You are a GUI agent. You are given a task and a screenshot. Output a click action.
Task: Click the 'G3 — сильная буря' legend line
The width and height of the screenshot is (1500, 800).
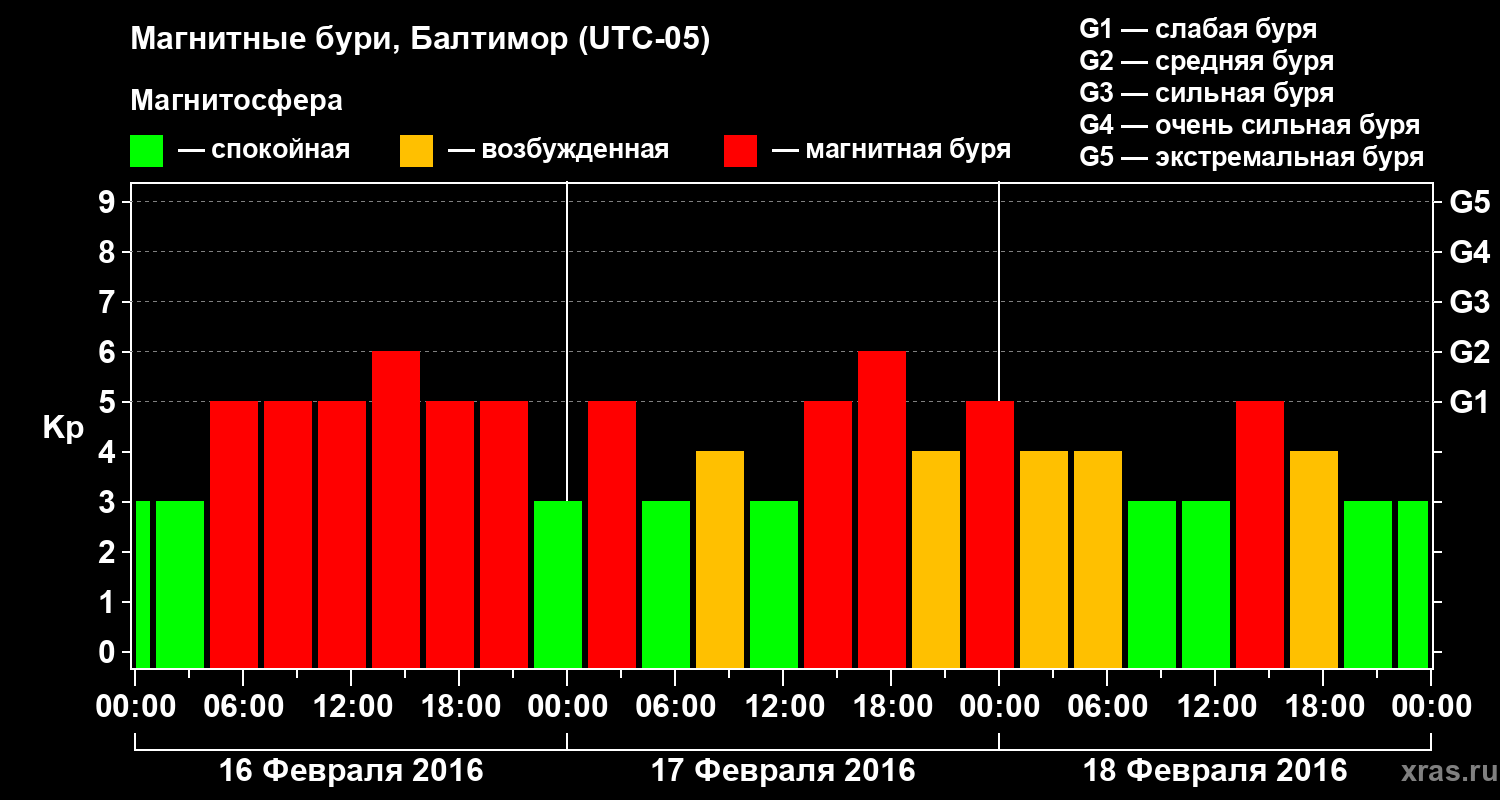click(1206, 93)
